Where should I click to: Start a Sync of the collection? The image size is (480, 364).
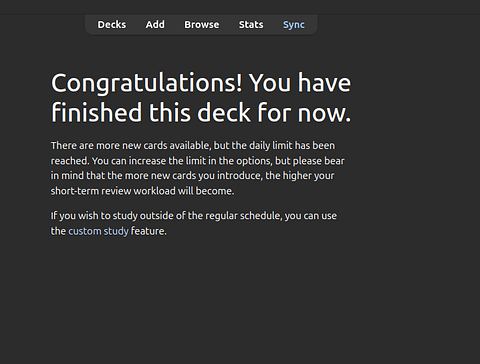point(294,25)
